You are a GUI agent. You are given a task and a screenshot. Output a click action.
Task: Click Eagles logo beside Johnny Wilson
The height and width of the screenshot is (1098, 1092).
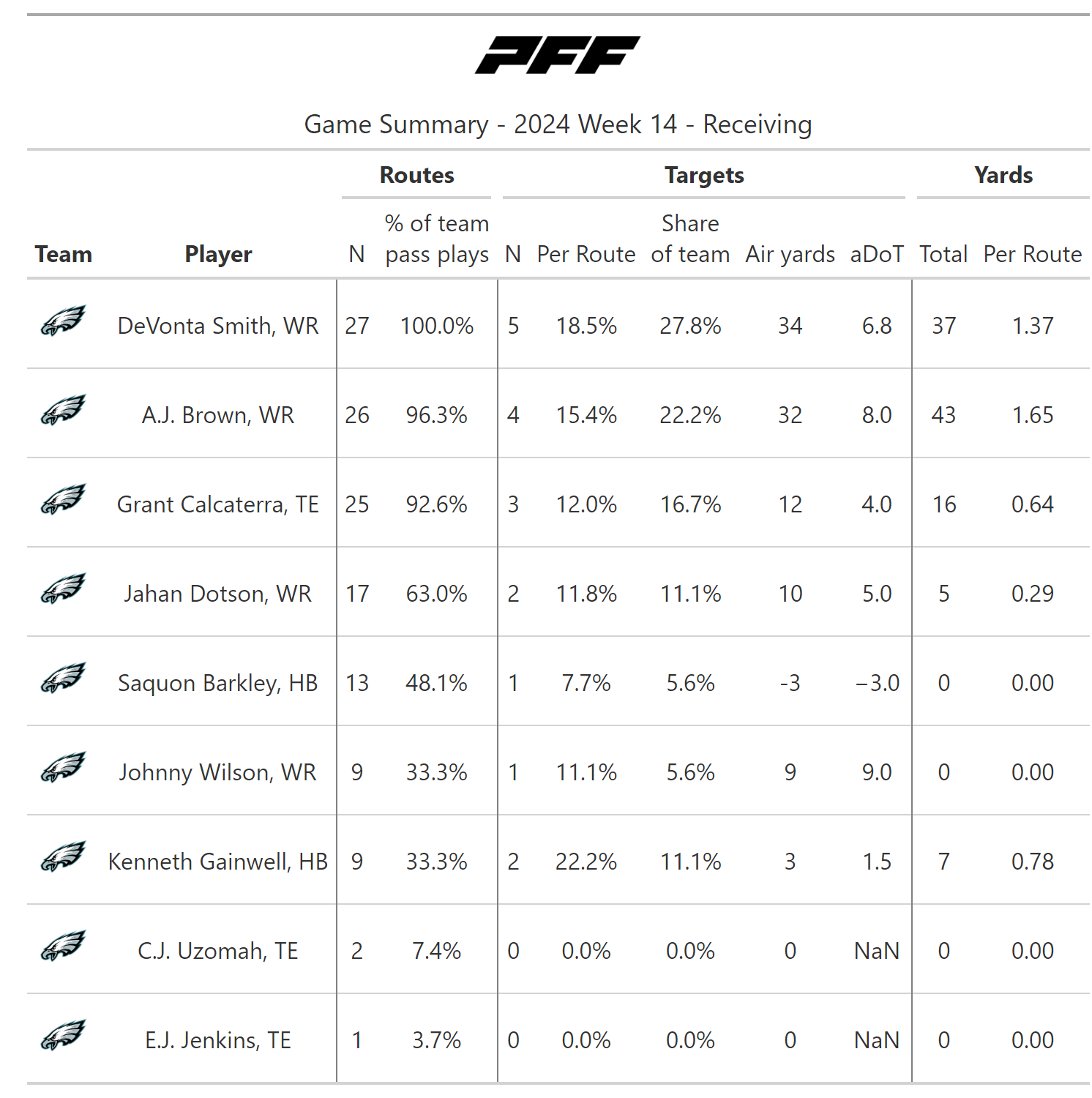pyautogui.click(x=63, y=768)
